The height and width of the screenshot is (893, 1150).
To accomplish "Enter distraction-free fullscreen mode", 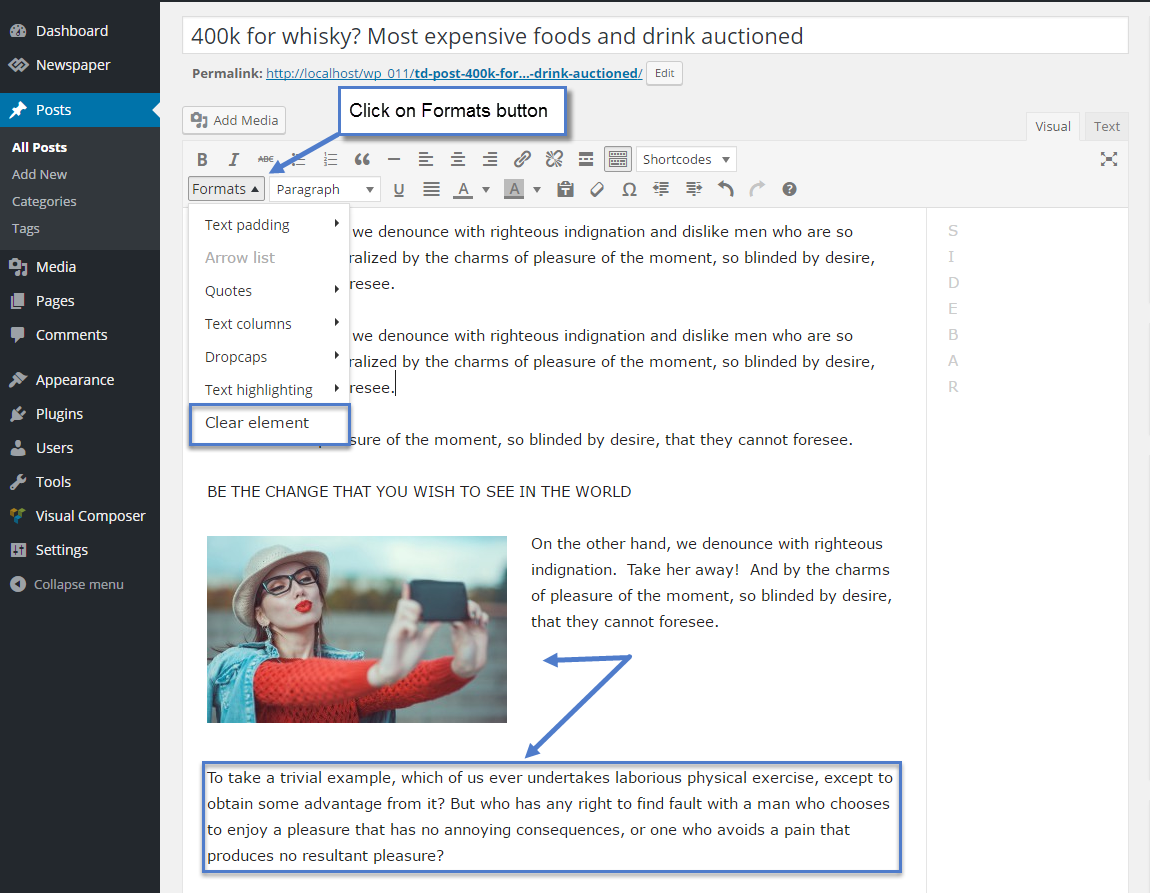I will tap(1109, 159).
